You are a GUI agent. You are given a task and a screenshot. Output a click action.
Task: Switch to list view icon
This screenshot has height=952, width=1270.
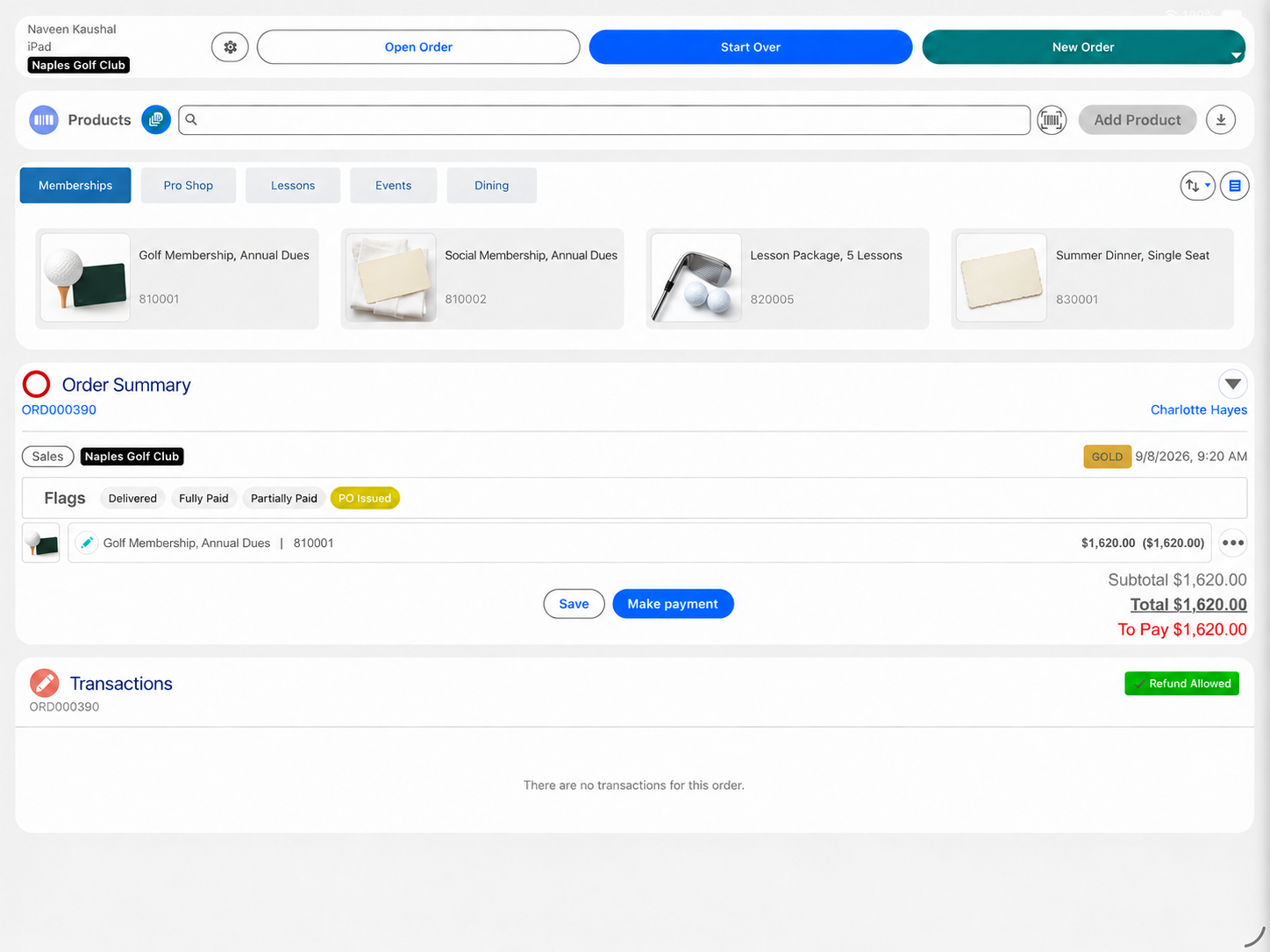pos(1234,186)
